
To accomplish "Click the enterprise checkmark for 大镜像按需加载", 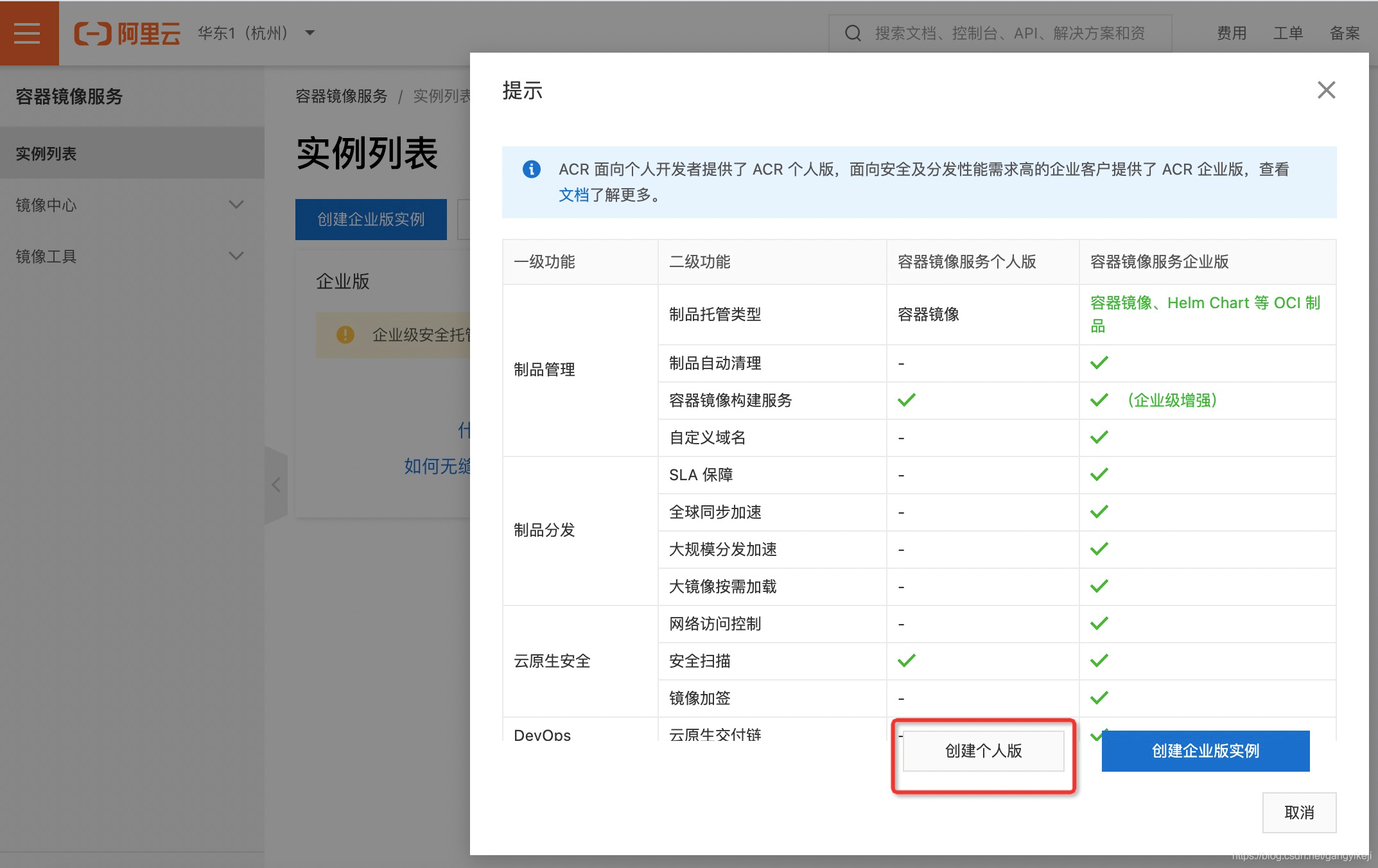I will click(x=1099, y=586).
